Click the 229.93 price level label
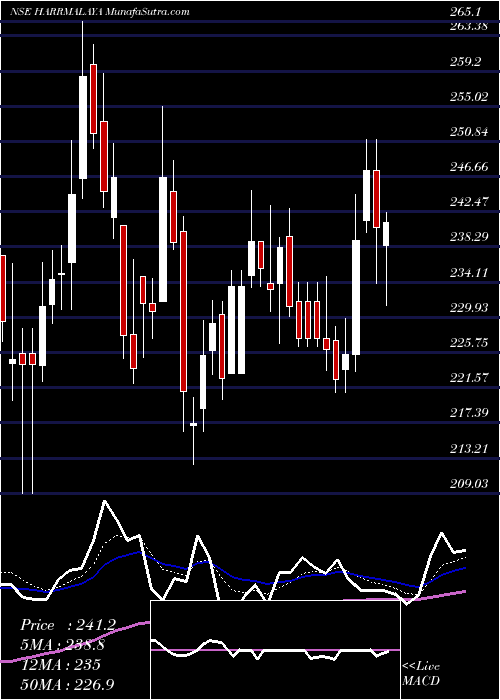 point(469,307)
